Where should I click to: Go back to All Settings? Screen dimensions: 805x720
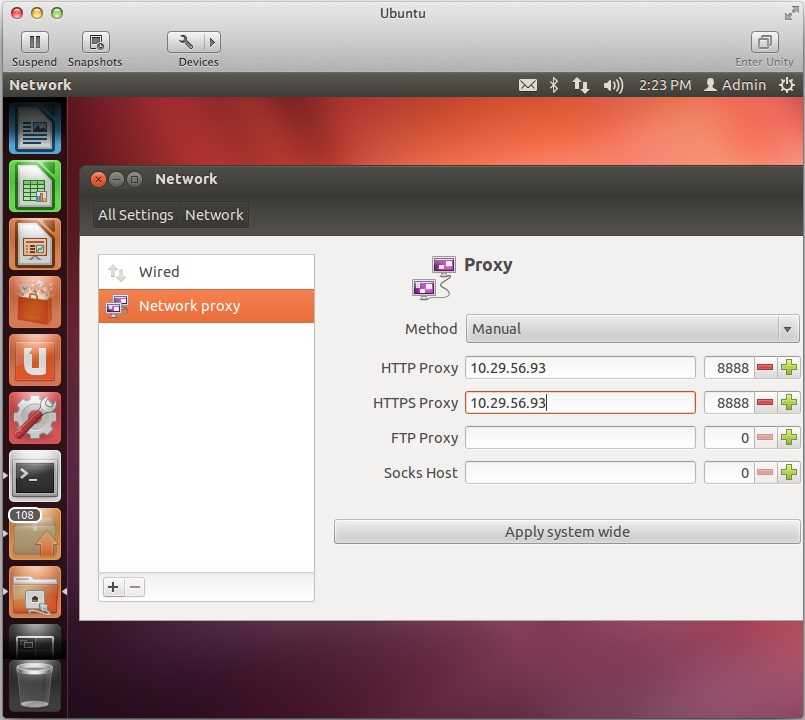[136, 215]
